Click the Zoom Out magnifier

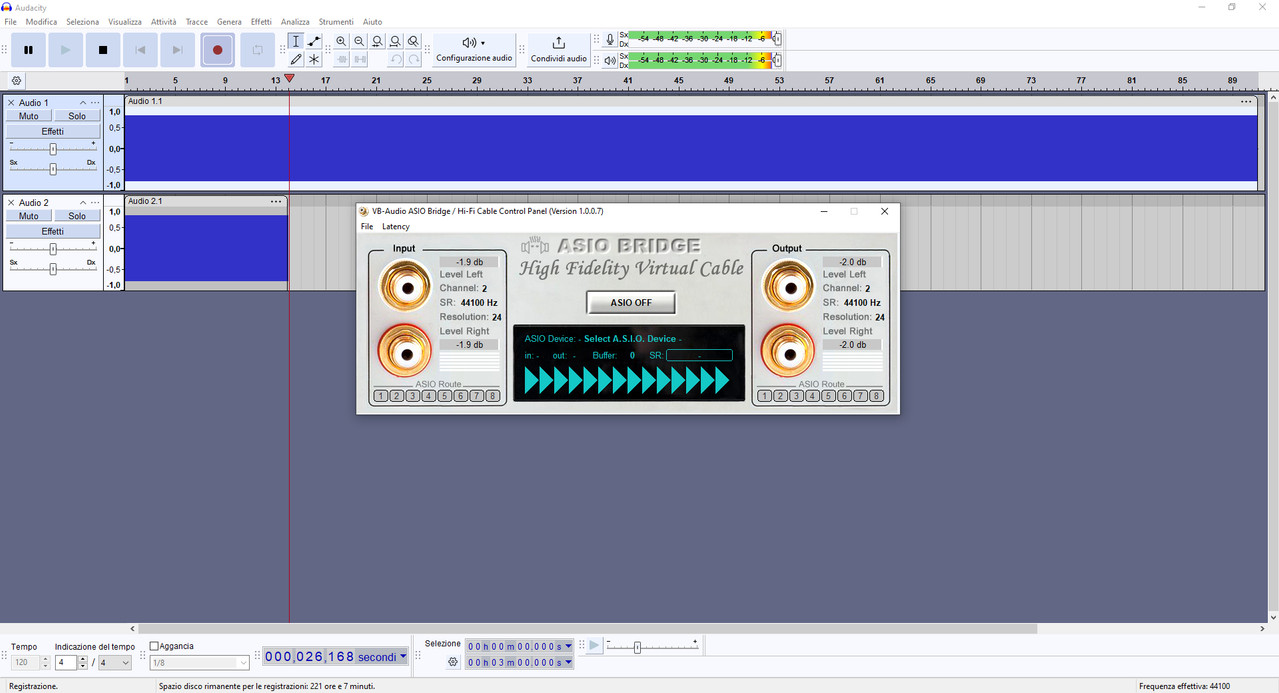(x=359, y=41)
